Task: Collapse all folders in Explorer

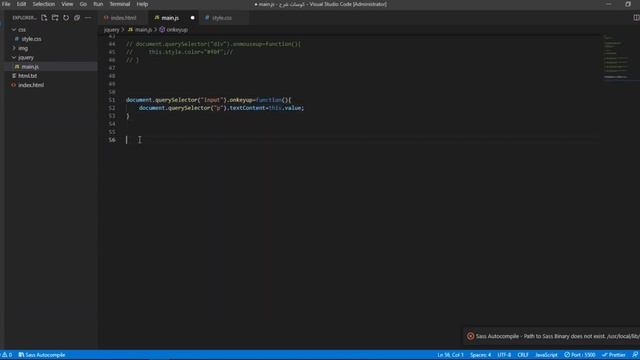Action: point(77,18)
